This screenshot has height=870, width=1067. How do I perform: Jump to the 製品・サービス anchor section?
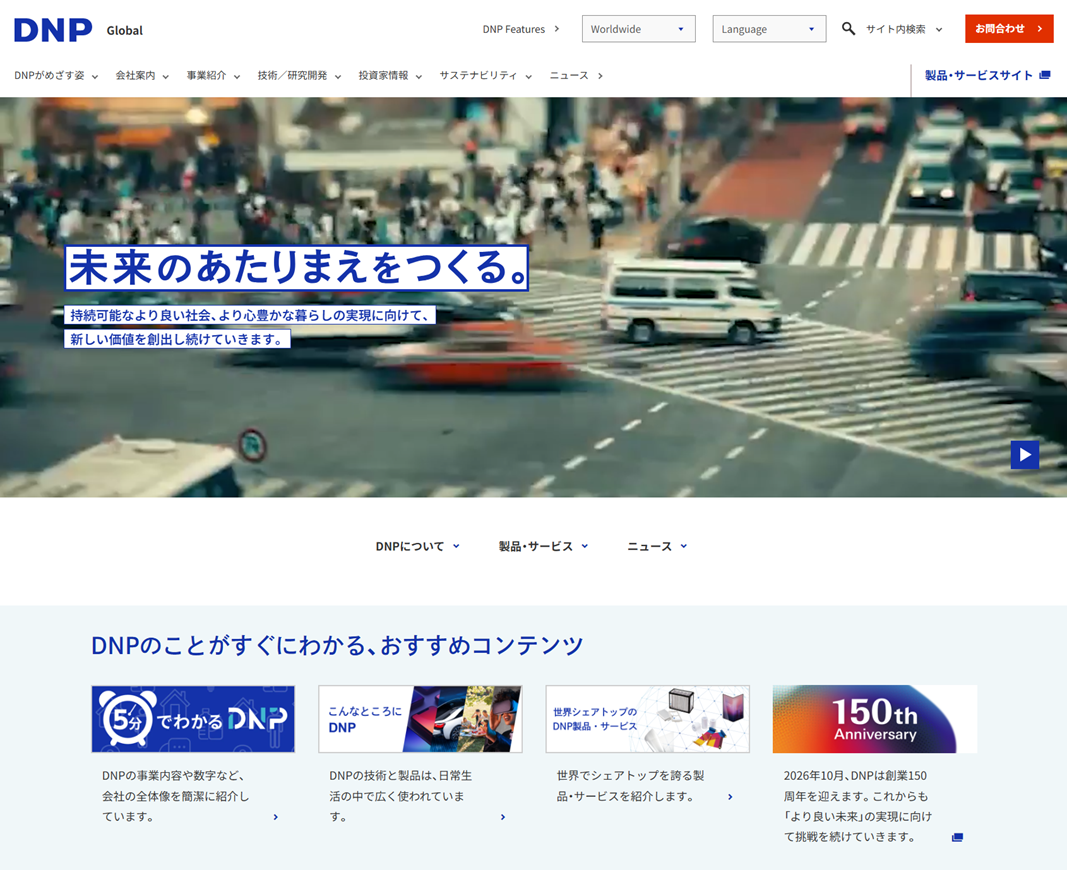tap(543, 546)
